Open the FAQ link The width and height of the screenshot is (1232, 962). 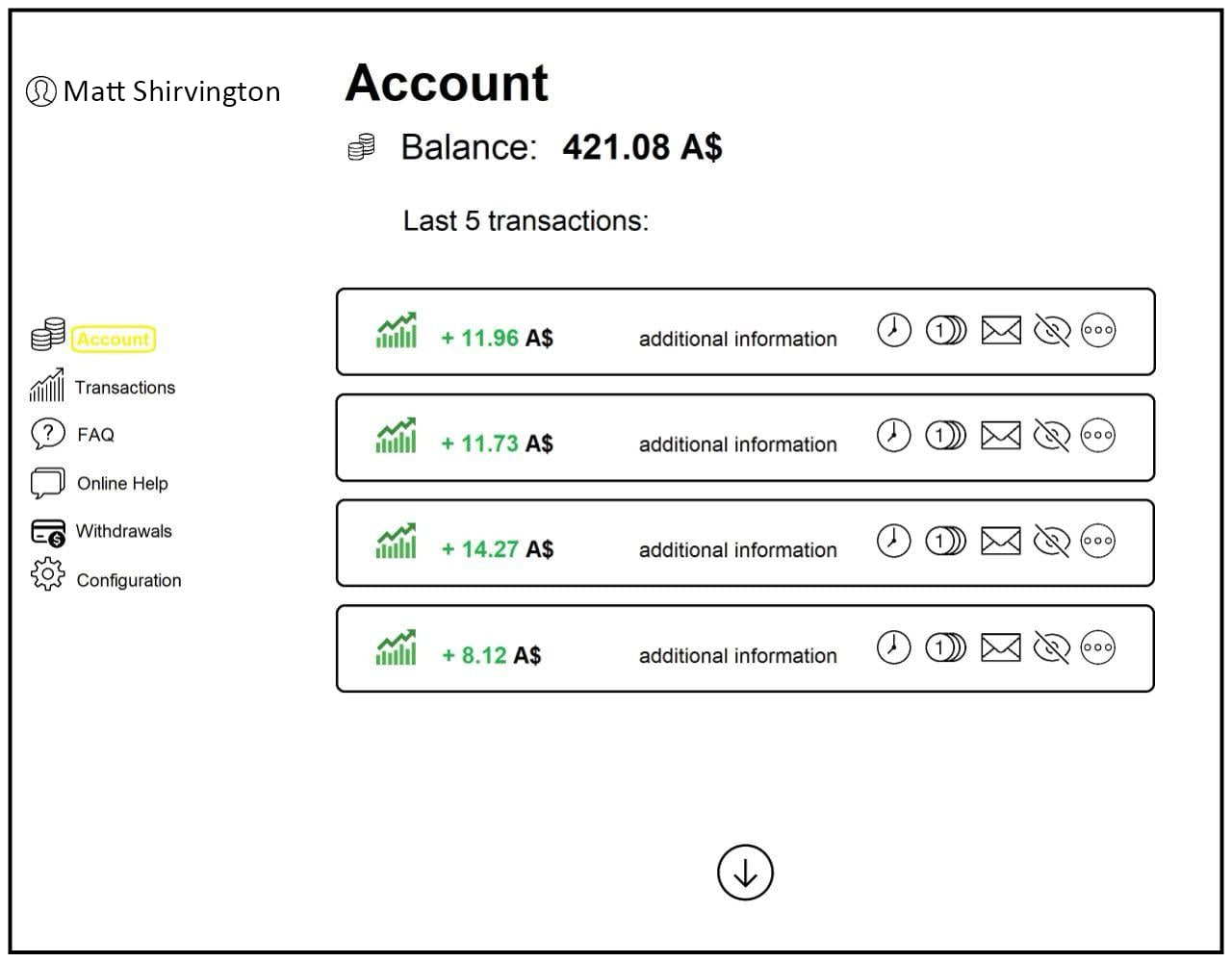click(95, 435)
